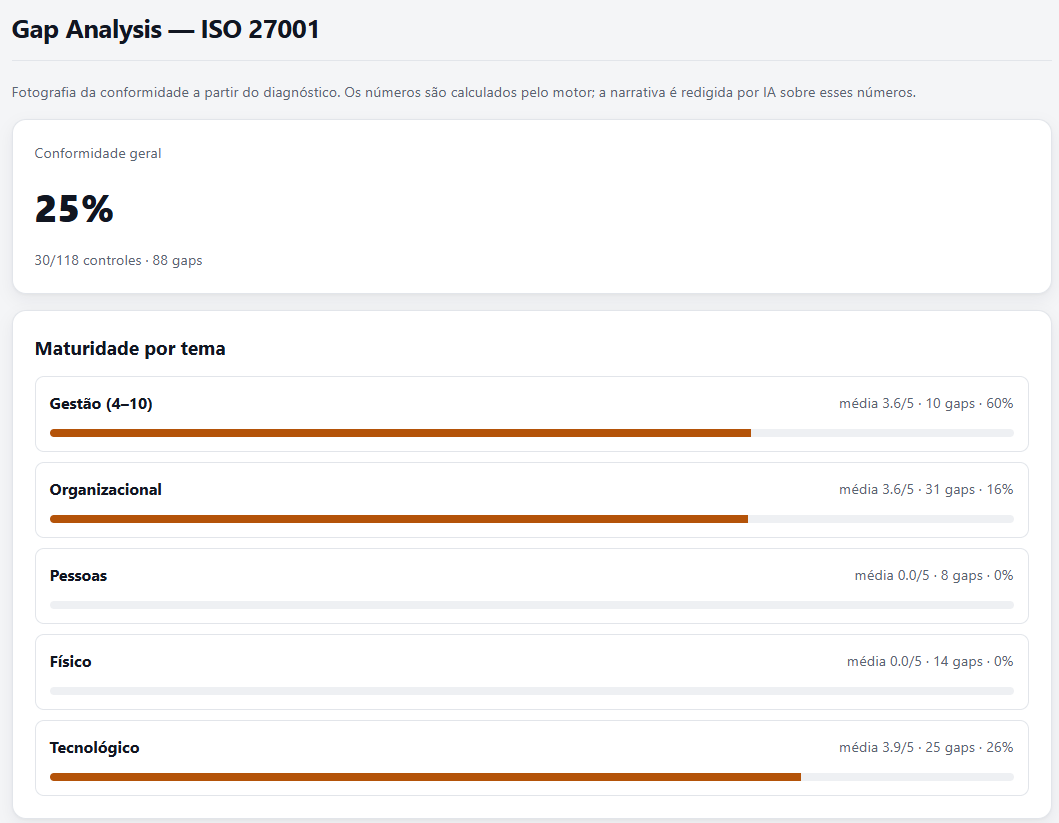1059x823 pixels.
Task: Click the Físico stats showing 14 gaps · 0%
Action: click(930, 662)
